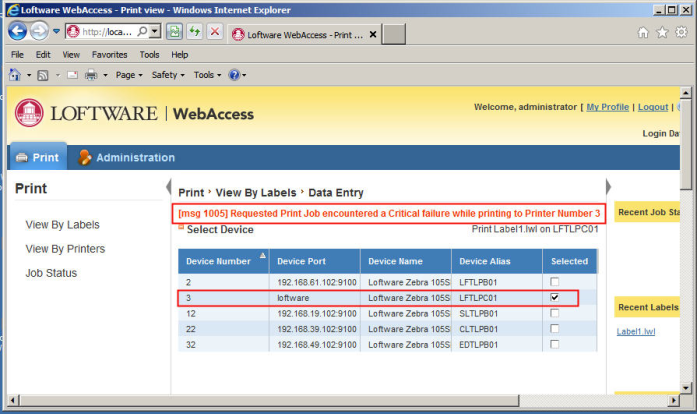The height and width of the screenshot is (414, 697).
Task: Sort by Selected column header
Action: tap(570, 261)
